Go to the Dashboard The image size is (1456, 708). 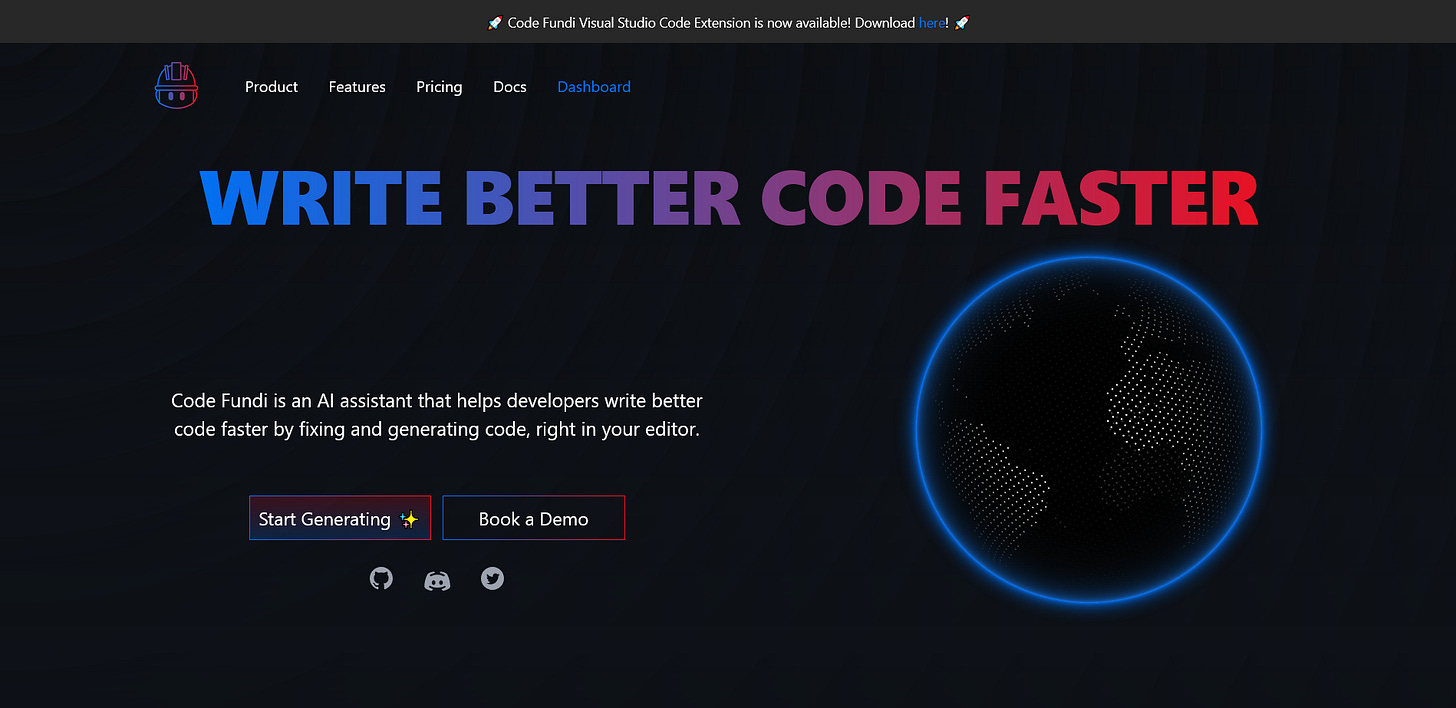click(x=594, y=87)
